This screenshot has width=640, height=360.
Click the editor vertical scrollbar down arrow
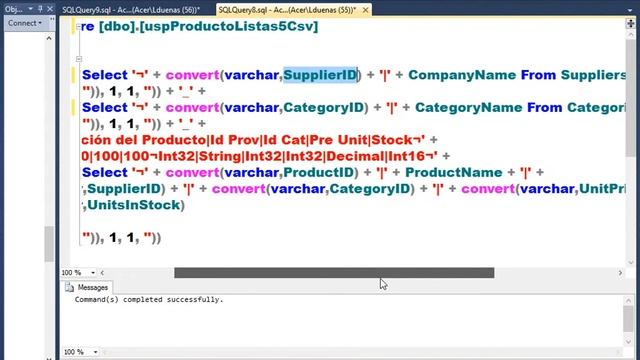(630, 262)
